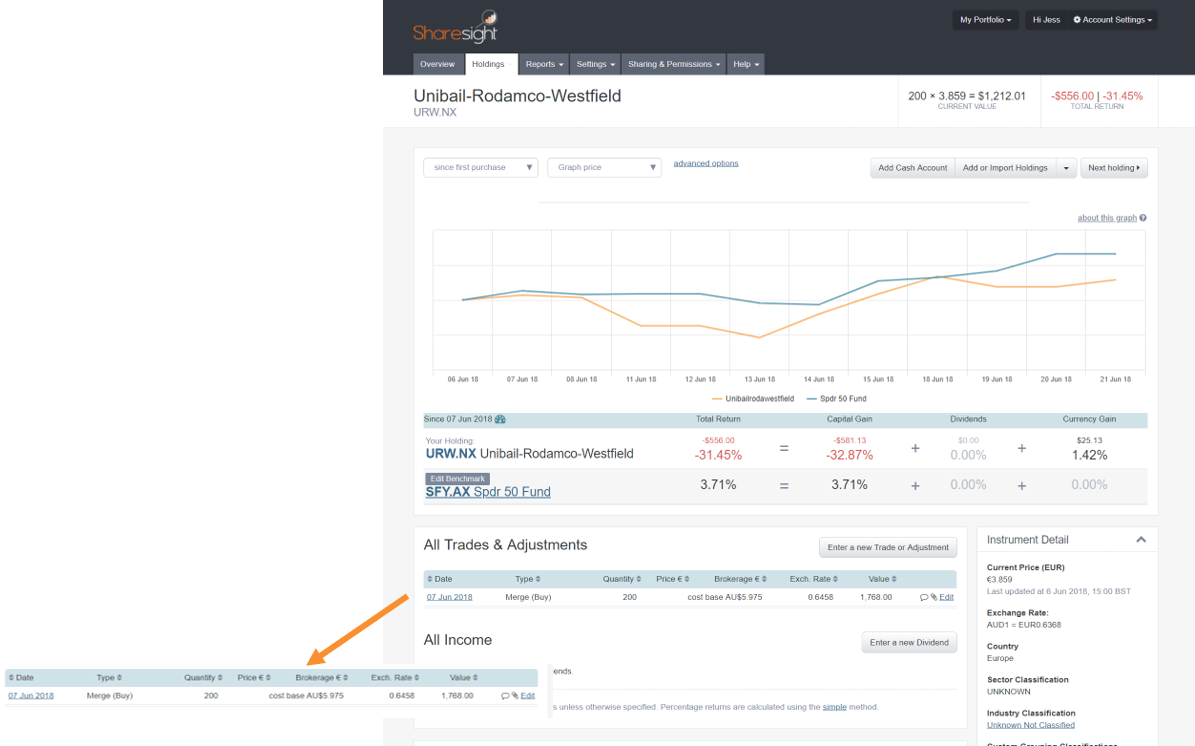The image size is (1195, 746).
Task: Sort by Value under All Trades & Adjustments heading
Action: [x=883, y=579]
